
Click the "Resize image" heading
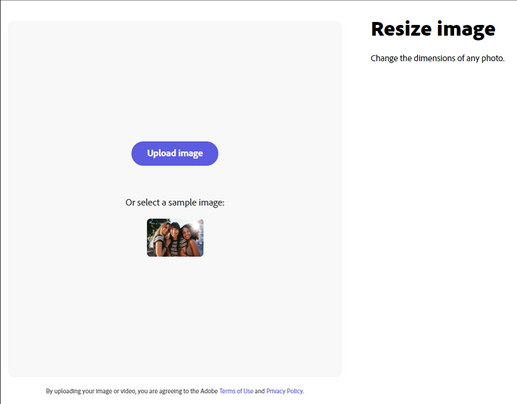pos(433,29)
